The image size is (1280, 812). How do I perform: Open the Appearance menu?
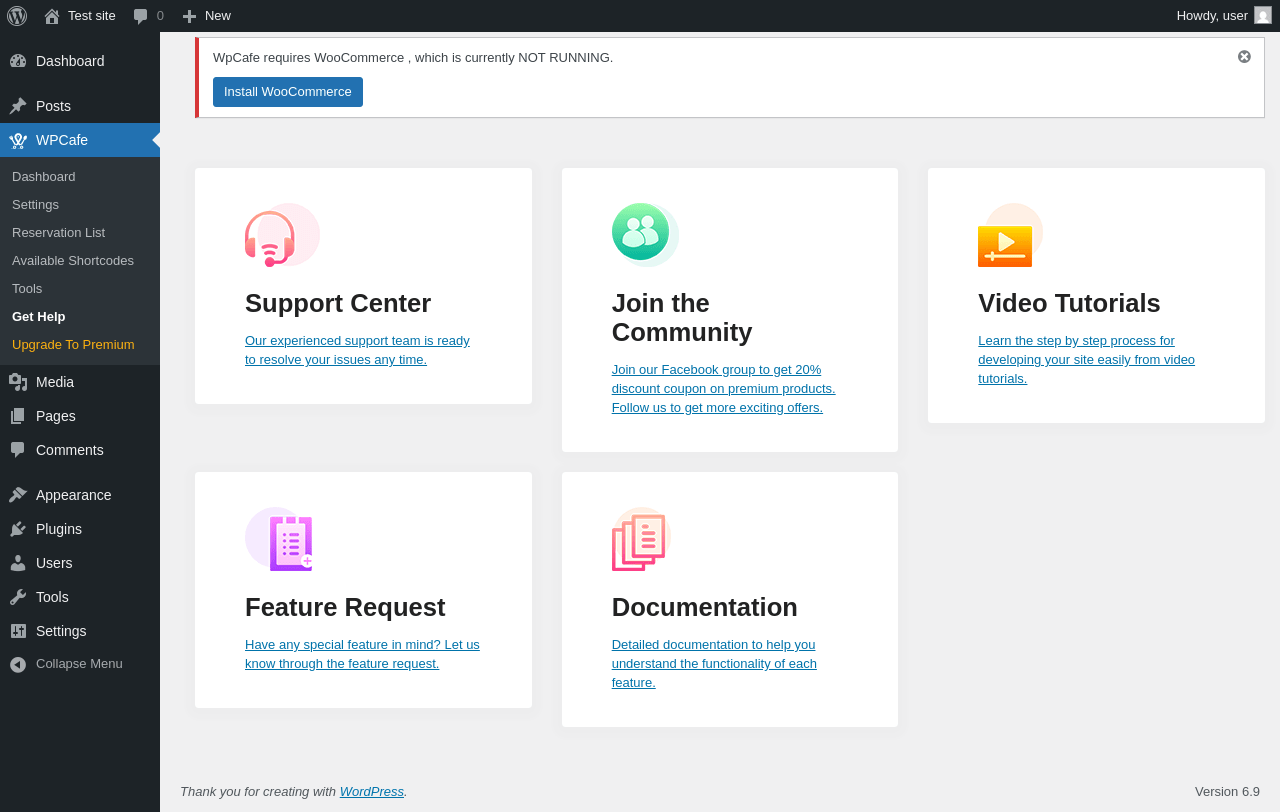coord(73,495)
